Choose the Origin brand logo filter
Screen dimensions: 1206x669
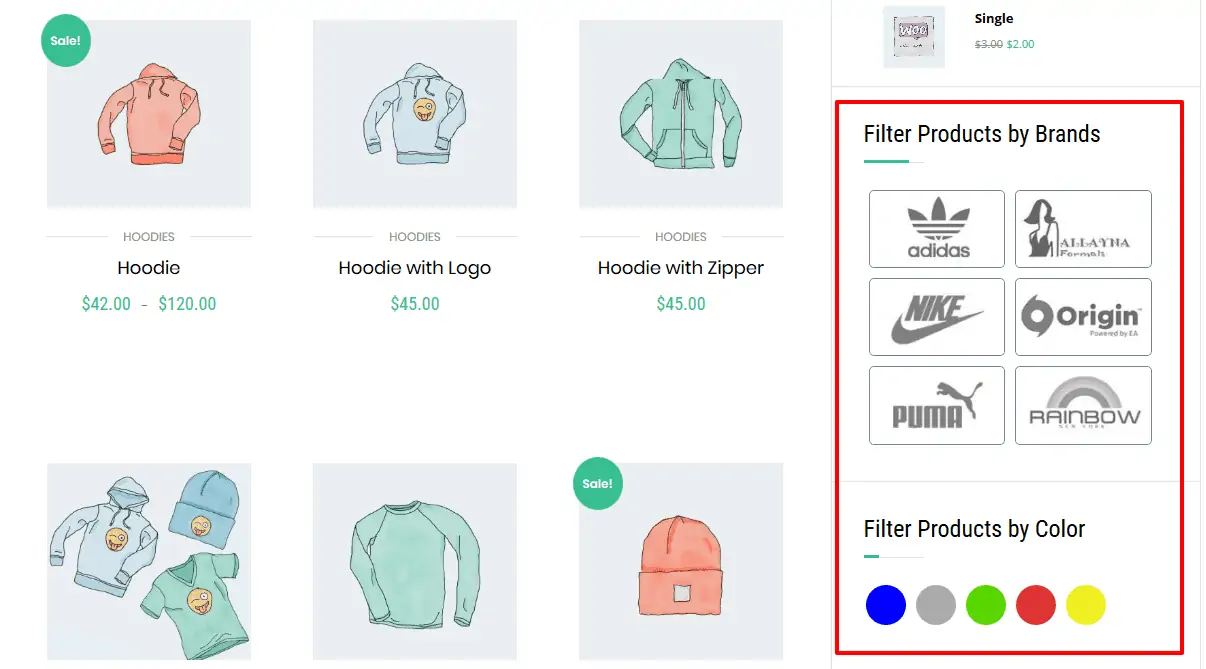click(1083, 317)
